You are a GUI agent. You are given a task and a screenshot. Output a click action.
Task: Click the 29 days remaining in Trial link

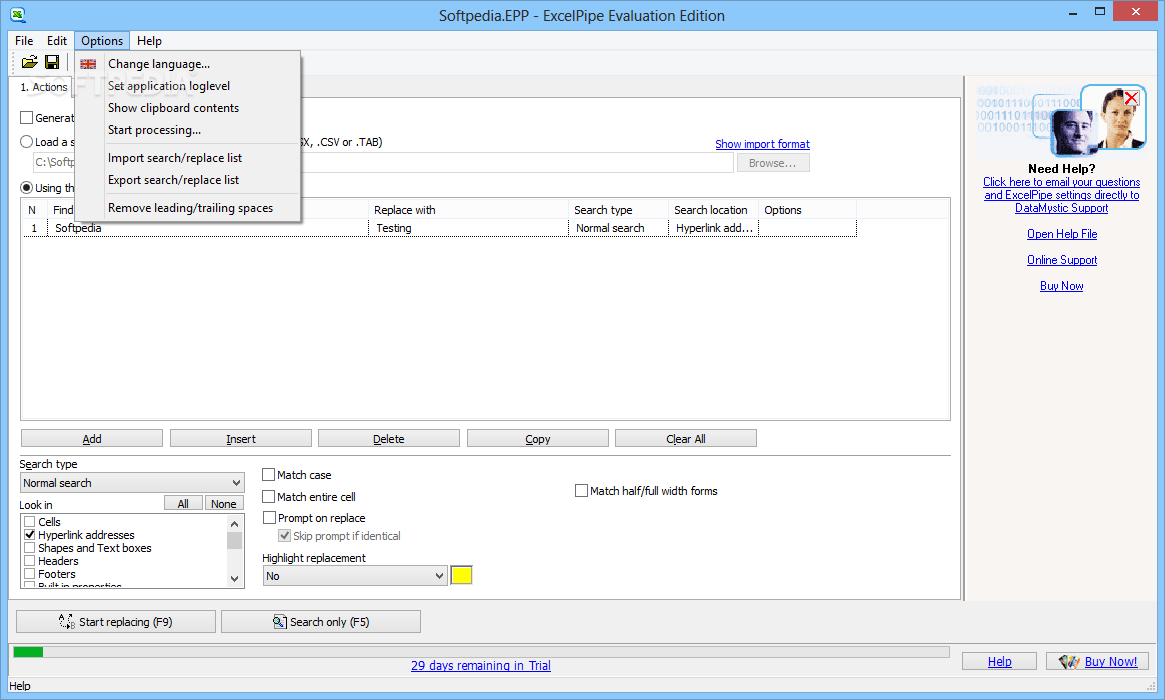[x=481, y=666]
